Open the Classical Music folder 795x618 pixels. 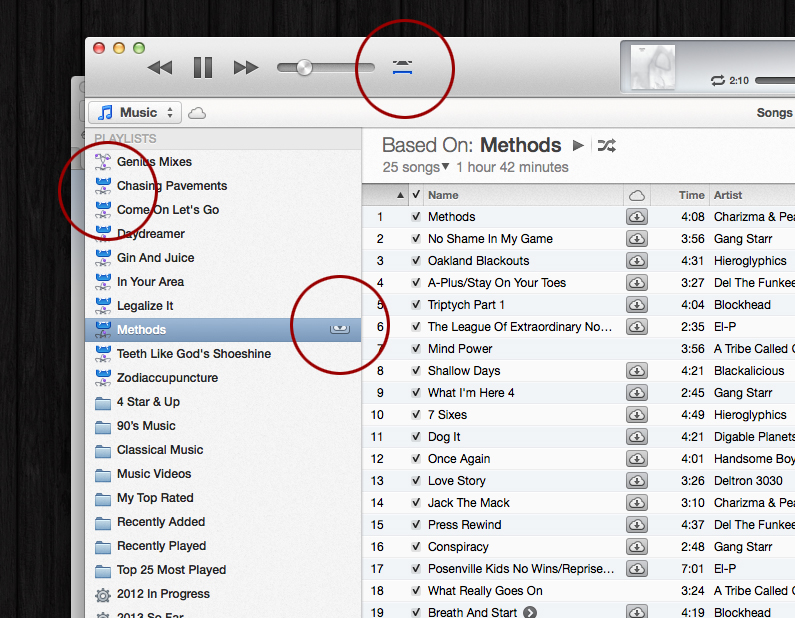223,450
